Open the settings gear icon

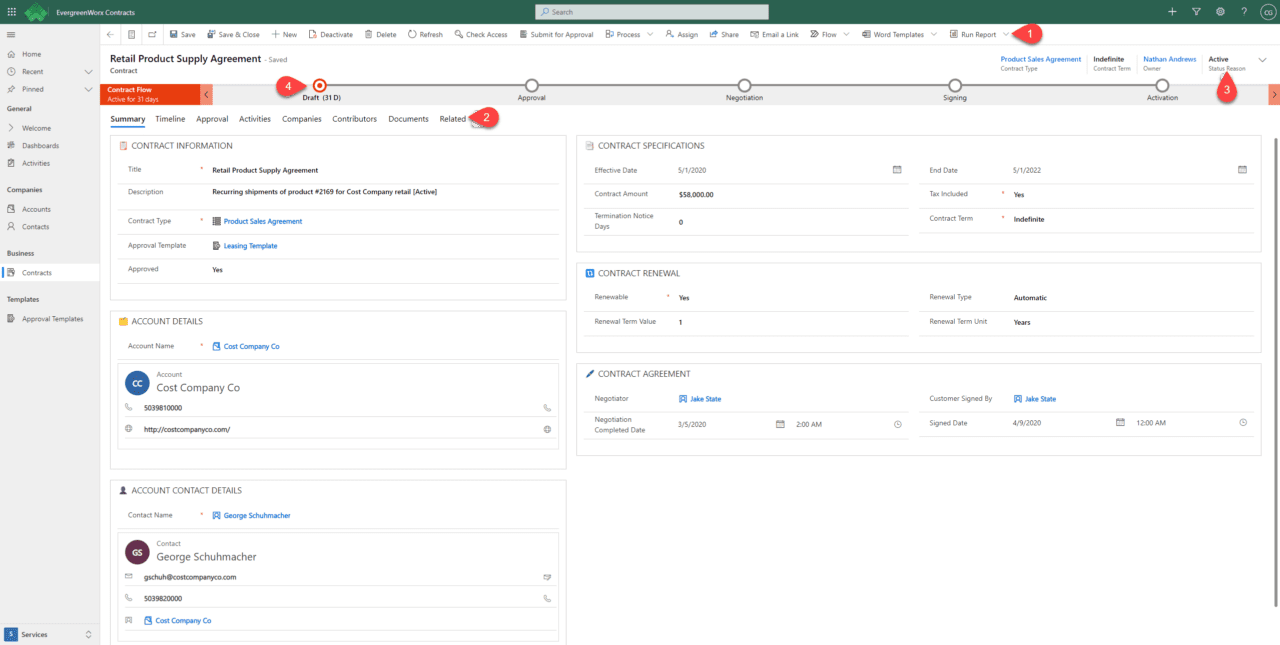1220,12
